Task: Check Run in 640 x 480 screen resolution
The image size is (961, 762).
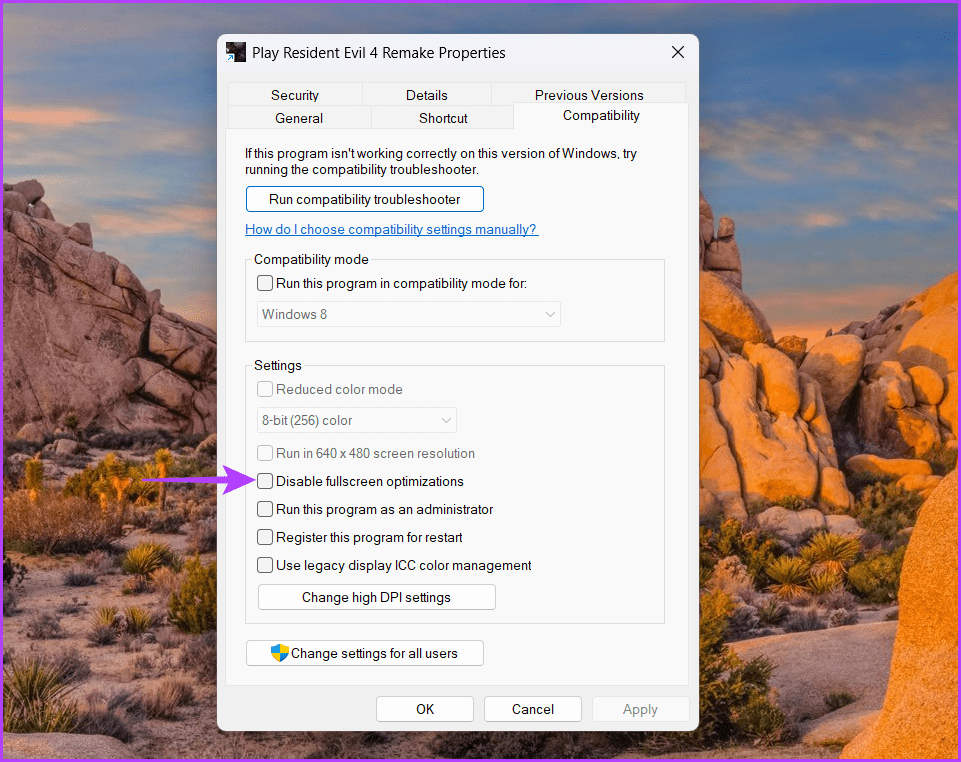Action: [x=265, y=453]
